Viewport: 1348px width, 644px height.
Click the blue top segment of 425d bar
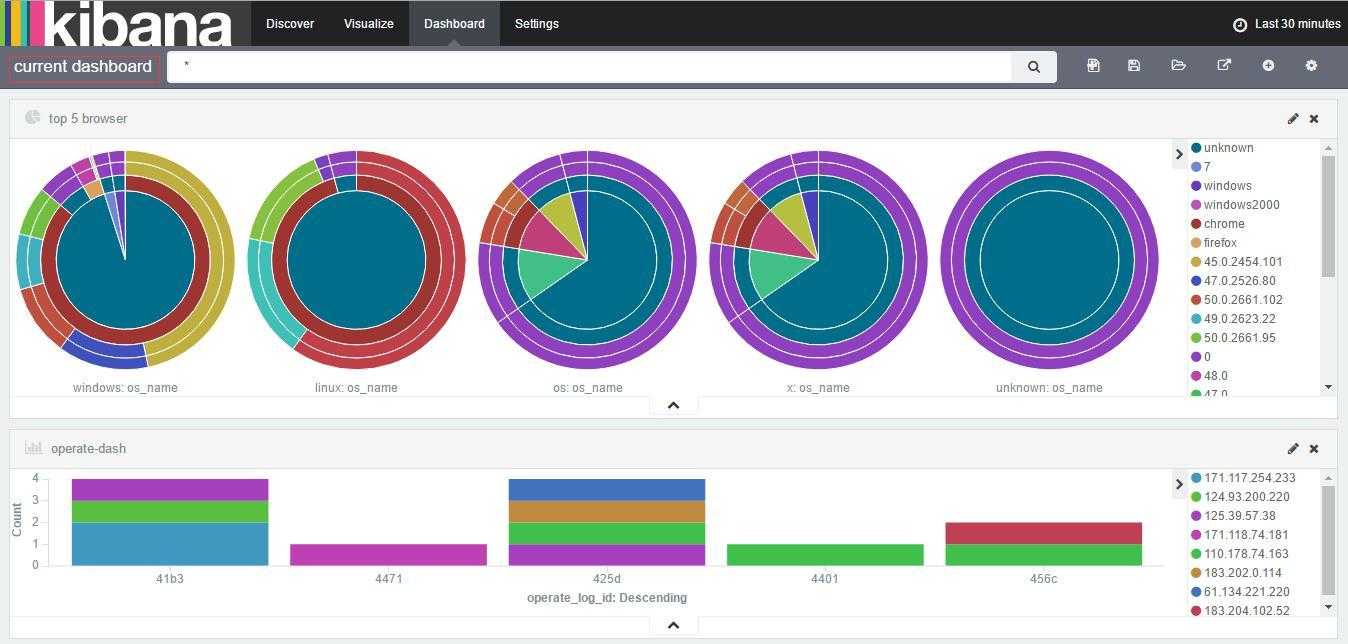(607, 489)
